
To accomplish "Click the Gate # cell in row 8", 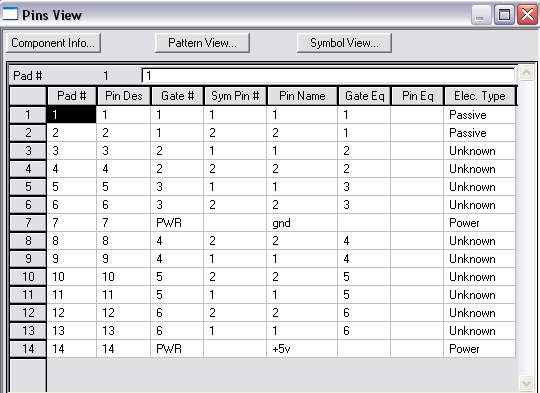I will click(177, 240).
